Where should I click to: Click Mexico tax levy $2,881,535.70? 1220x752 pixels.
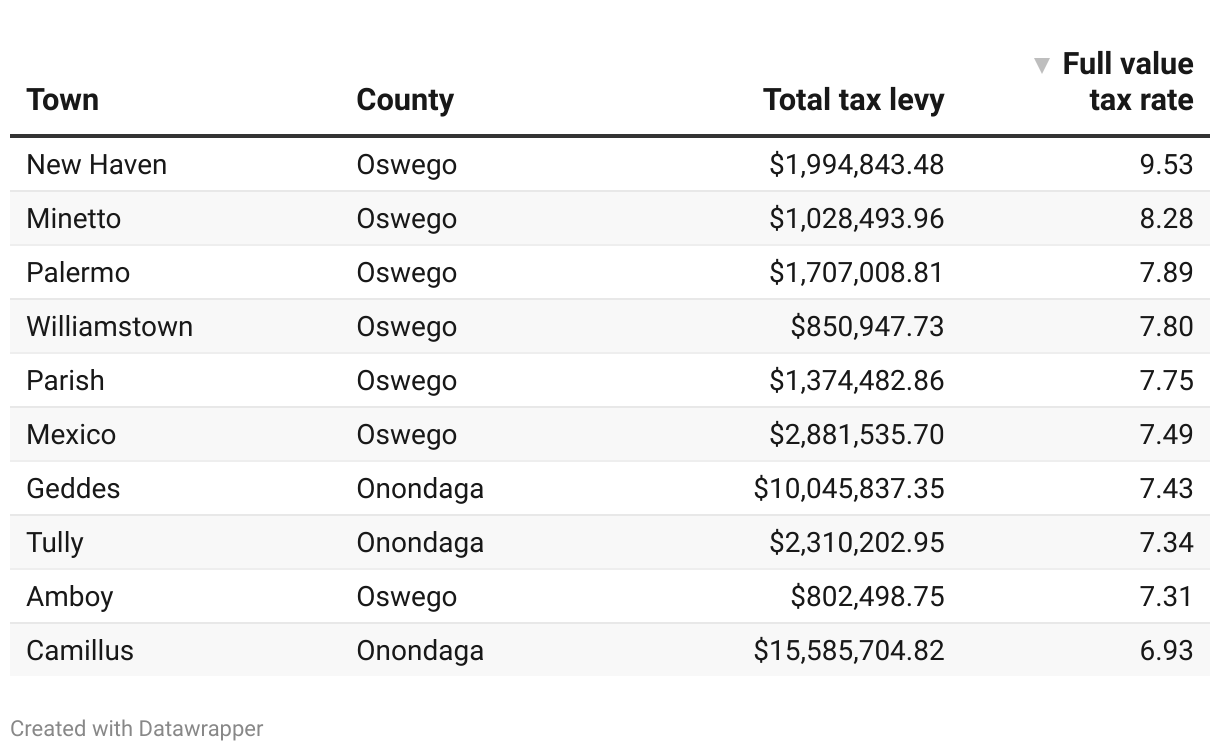[x=856, y=434]
